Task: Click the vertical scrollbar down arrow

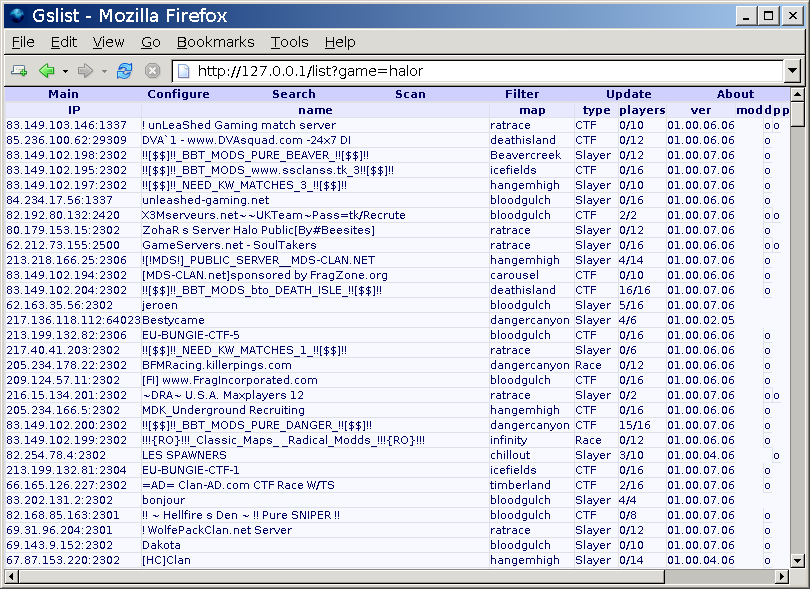Action: (x=797, y=558)
